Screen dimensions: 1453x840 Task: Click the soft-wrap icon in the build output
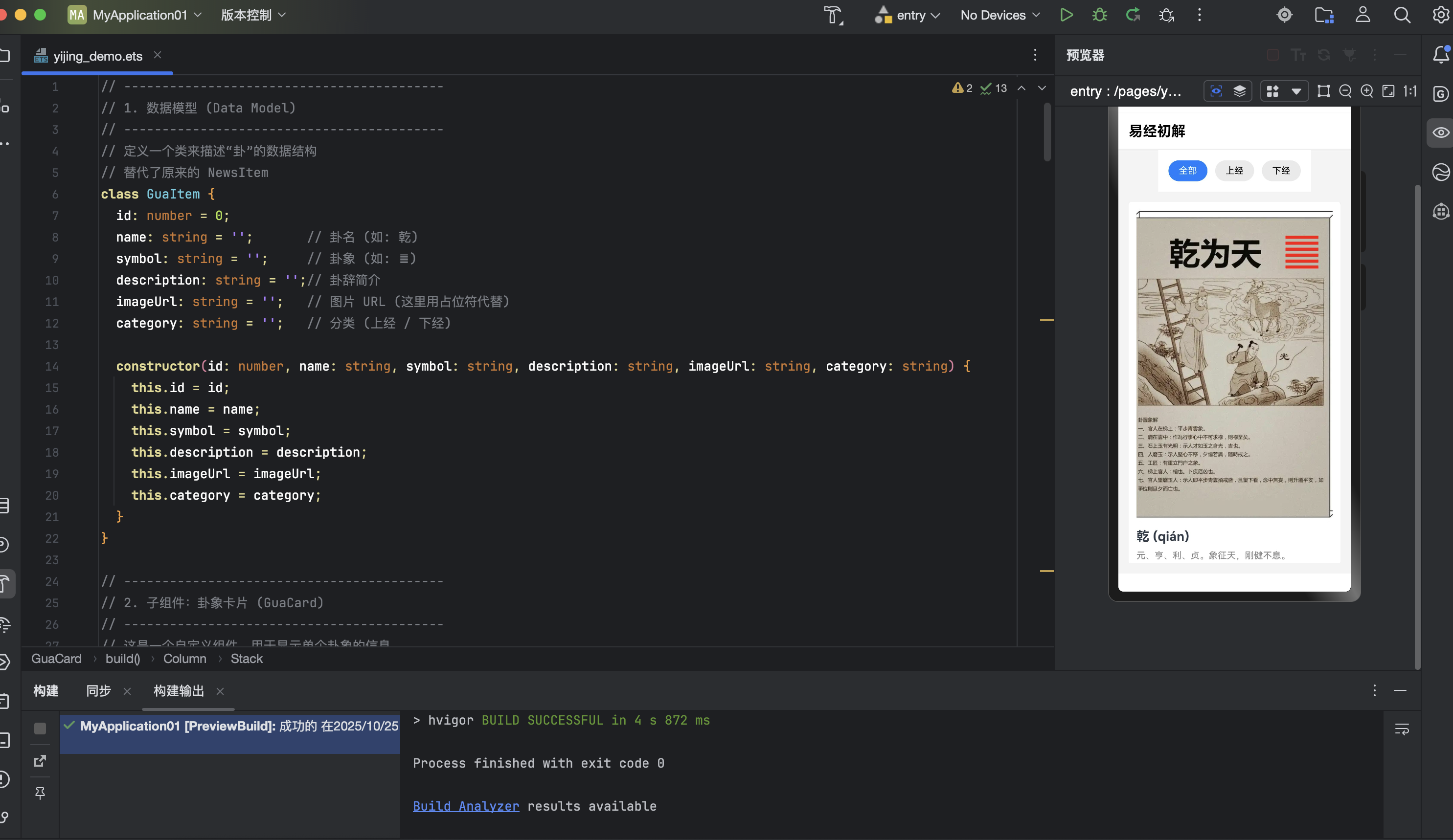(1402, 729)
